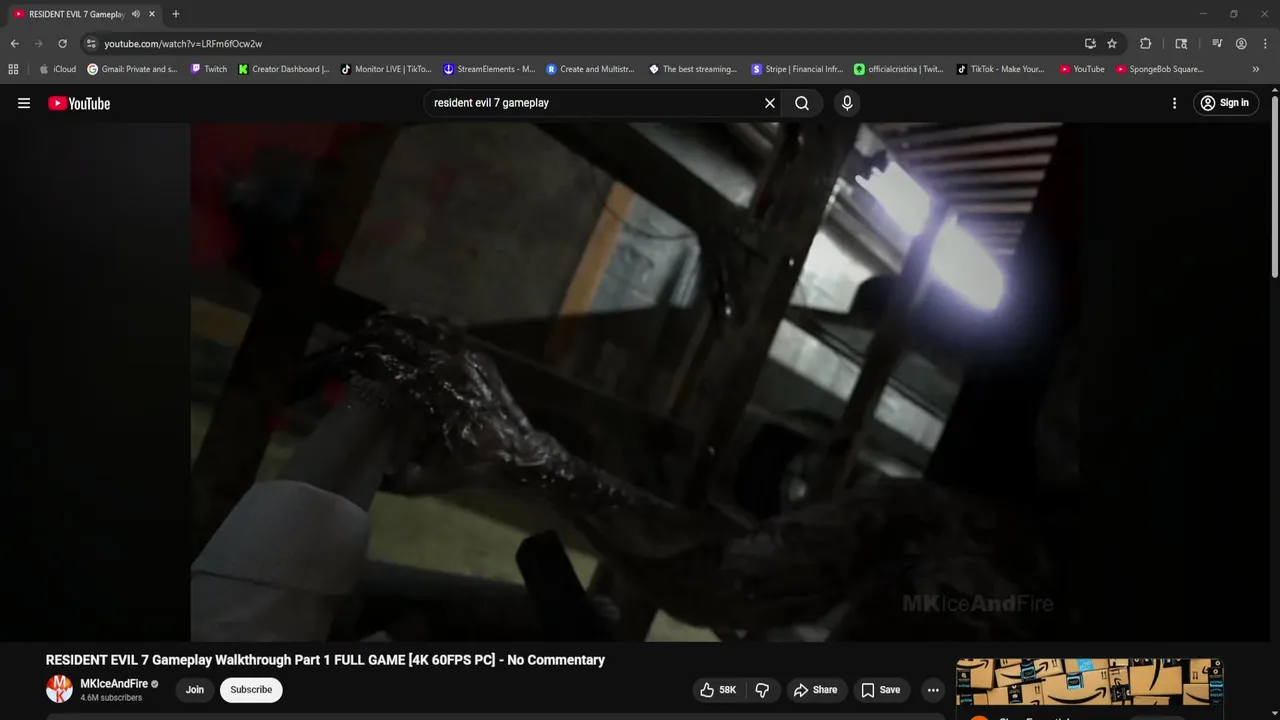Image resolution: width=1280 pixels, height=720 pixels.
Task: Open the apps grid in bookmarks bar
Action: click(13, 69)
